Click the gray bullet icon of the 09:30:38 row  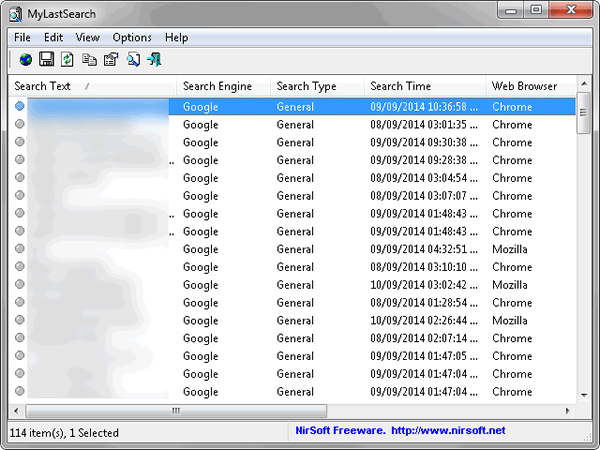pos(20,142)
